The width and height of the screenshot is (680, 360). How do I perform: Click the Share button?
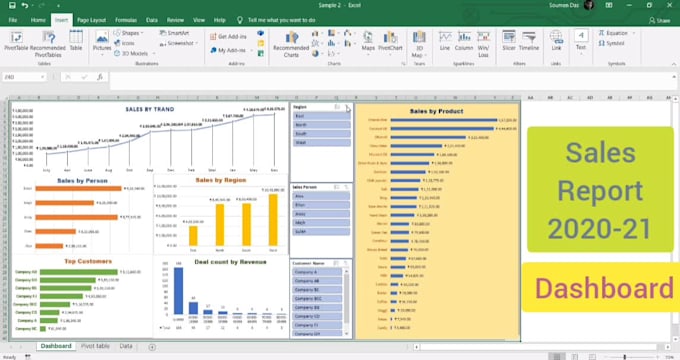pyautogui.click(x=660, y=20)
